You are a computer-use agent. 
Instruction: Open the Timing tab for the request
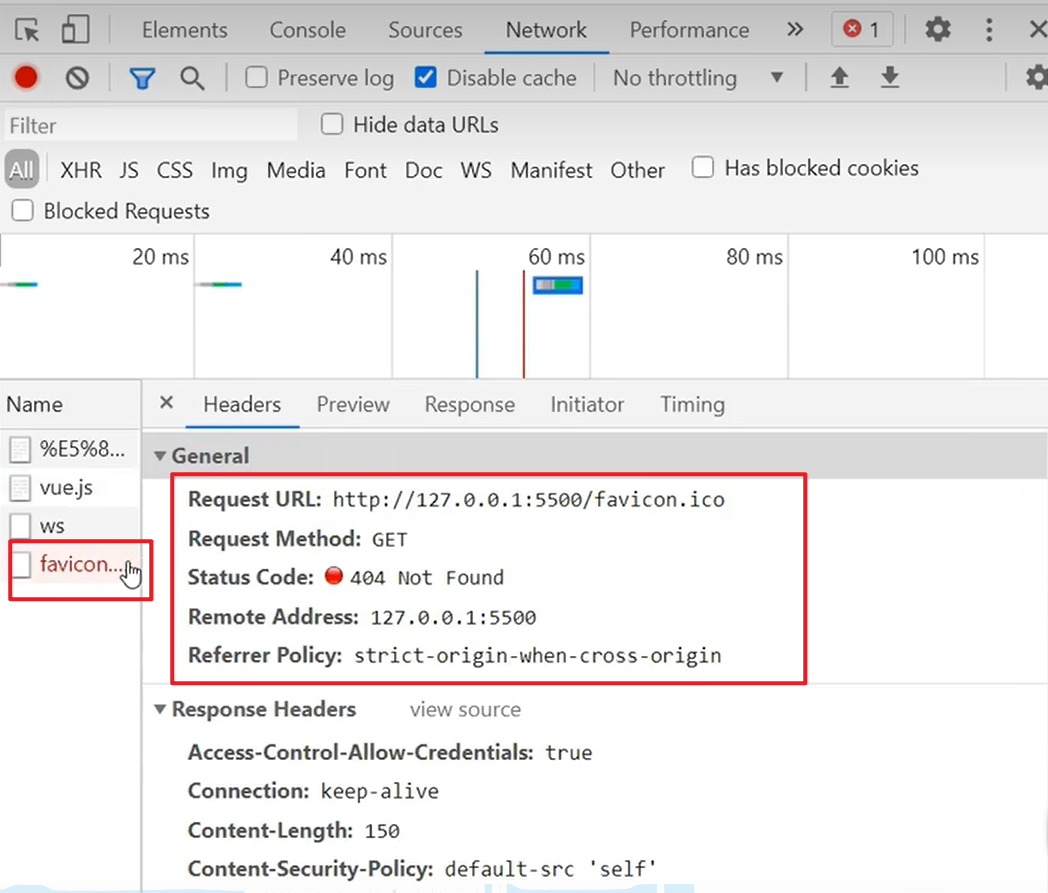tap(692, 405)
